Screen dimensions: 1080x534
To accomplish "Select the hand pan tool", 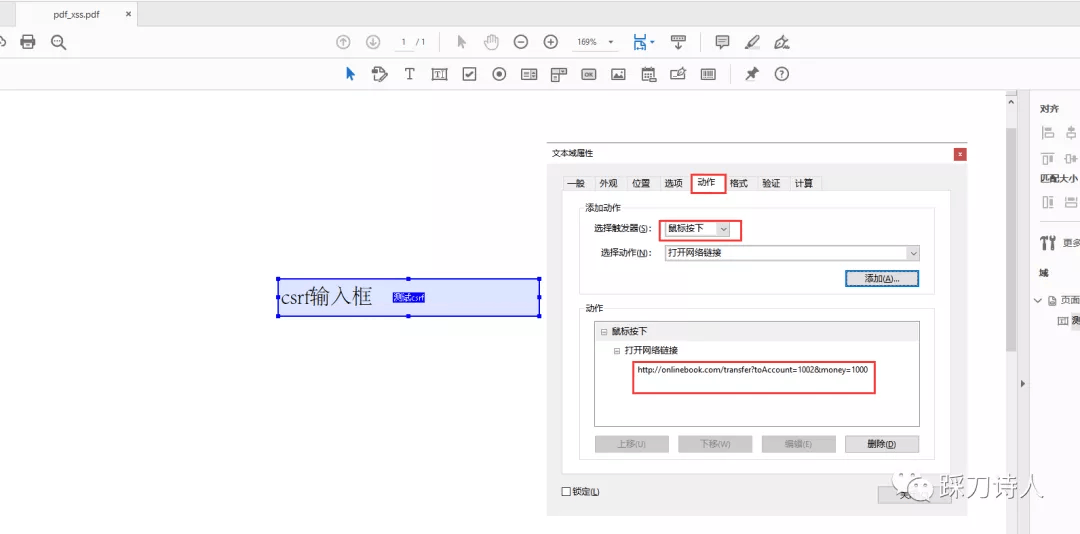I will pos(490,42).
